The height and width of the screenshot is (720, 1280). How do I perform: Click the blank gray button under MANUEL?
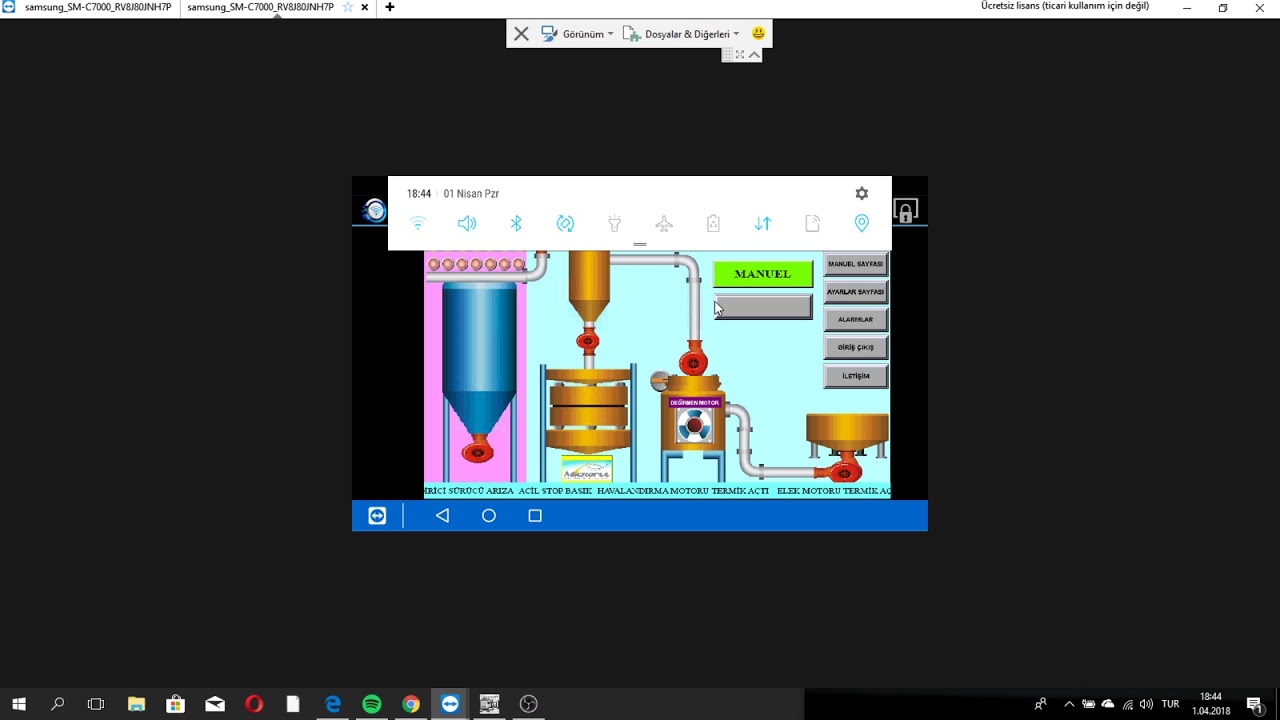pyautogui.click(x=763, y=307)
